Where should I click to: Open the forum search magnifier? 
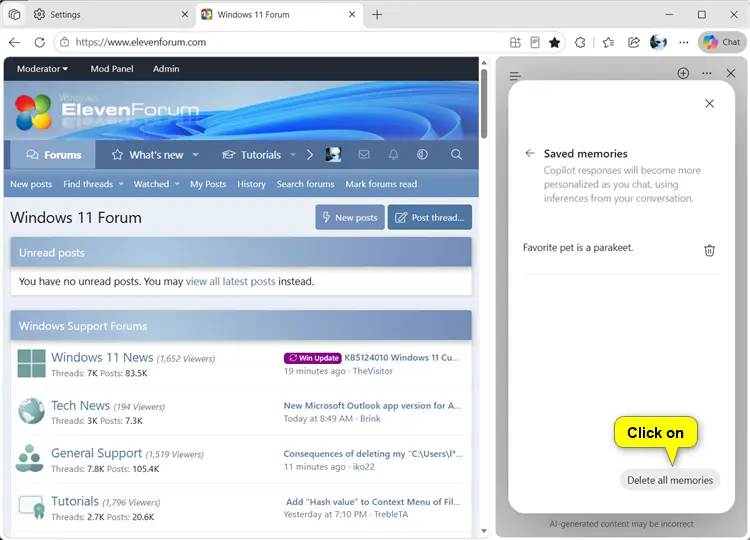(456, 154)
